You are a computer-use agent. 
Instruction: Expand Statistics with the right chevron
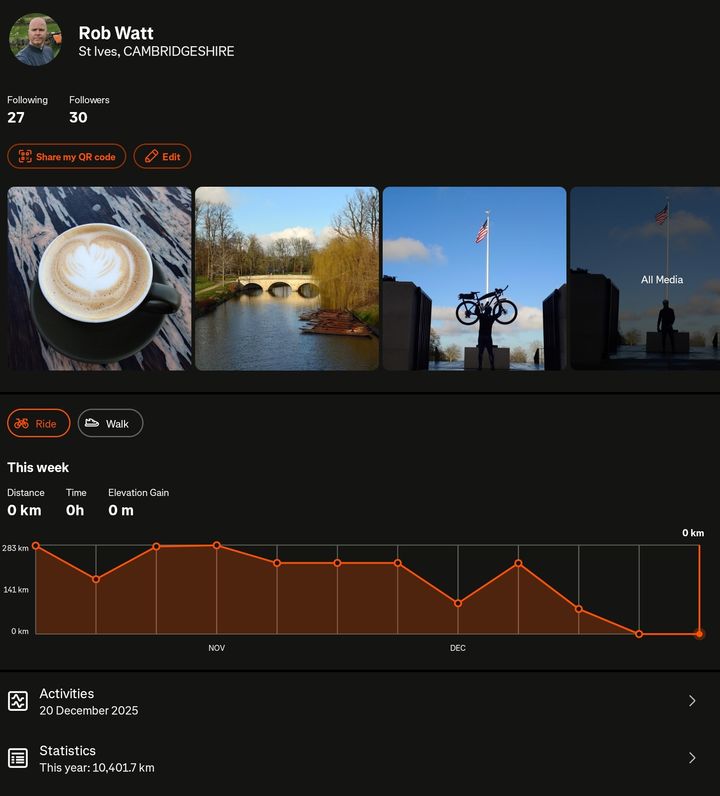[692, 758]
